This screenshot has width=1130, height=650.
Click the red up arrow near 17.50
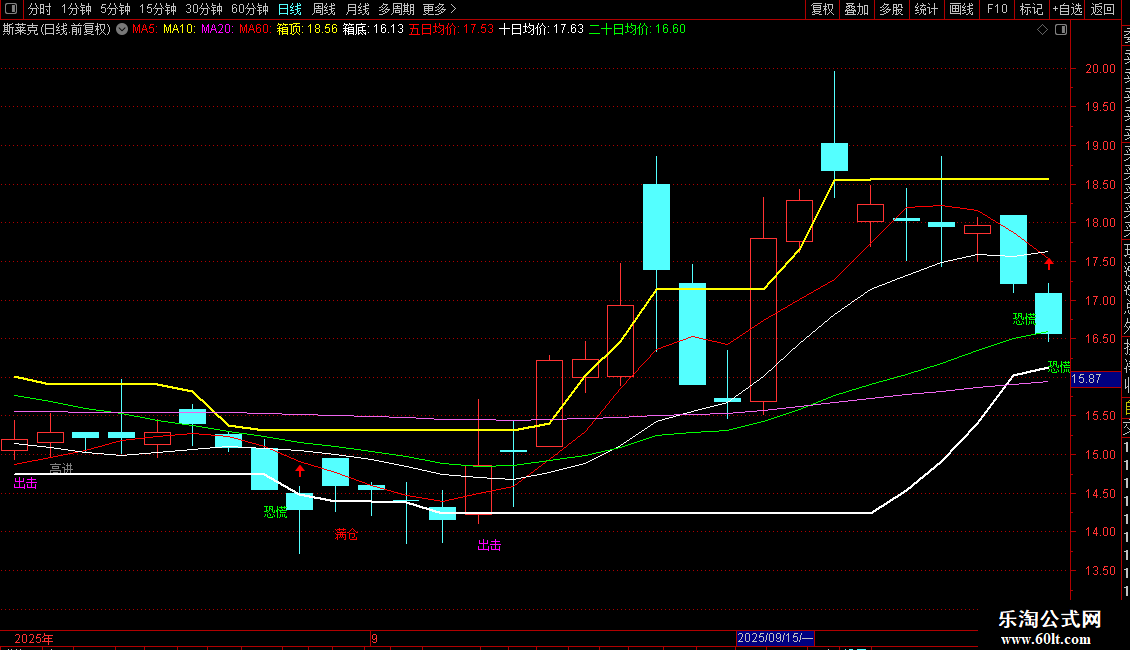(x=1049, y=264)
